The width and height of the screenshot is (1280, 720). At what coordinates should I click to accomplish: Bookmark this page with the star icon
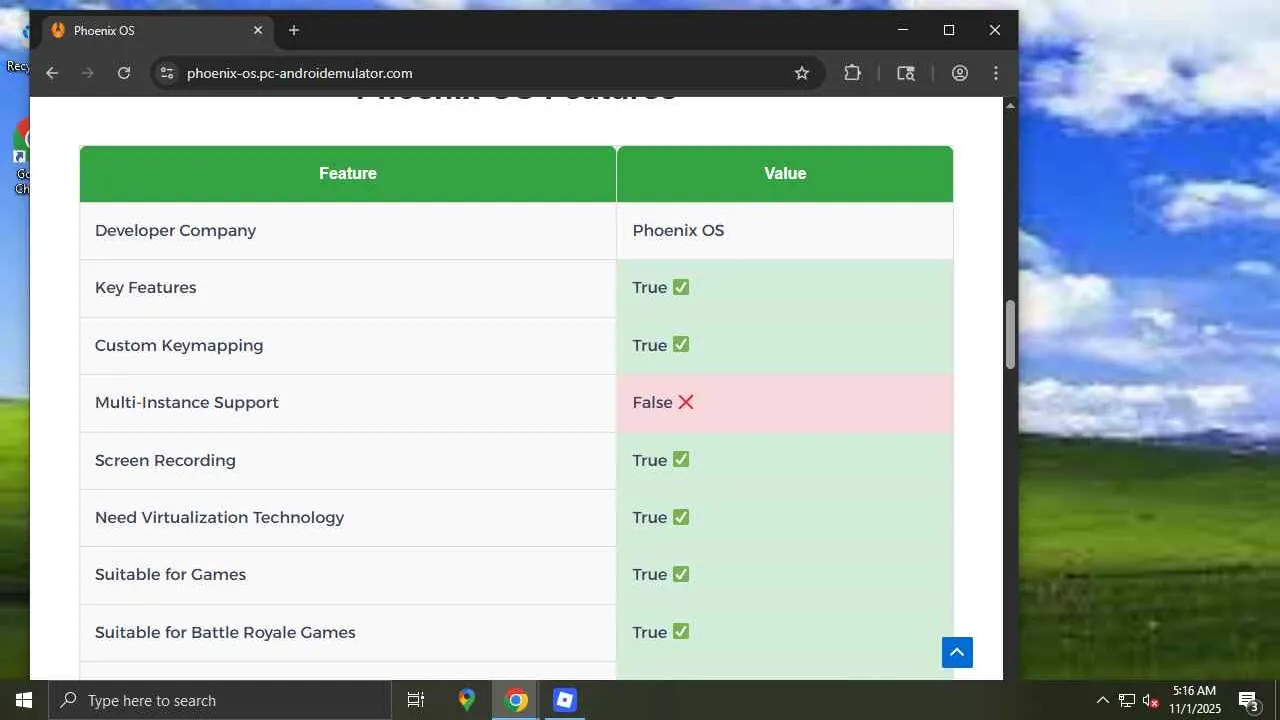coord(802,73)
